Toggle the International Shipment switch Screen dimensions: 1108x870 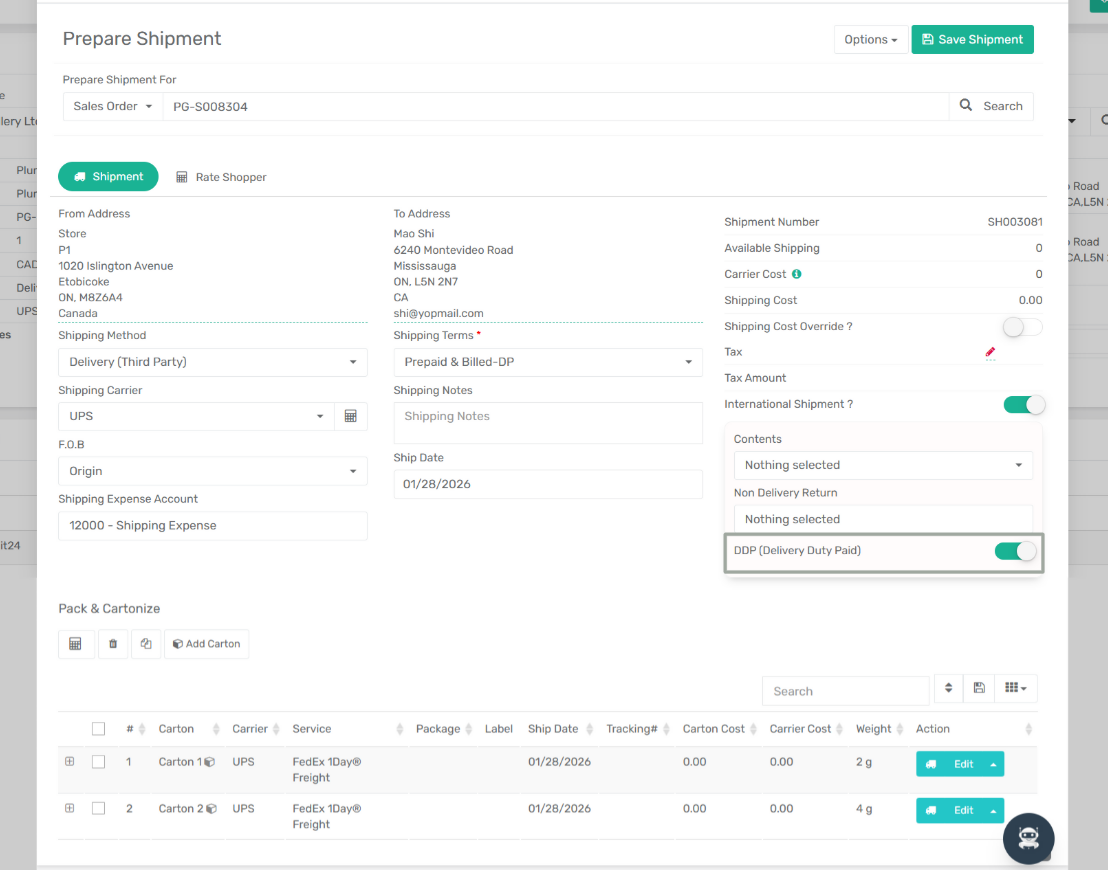1023,405
